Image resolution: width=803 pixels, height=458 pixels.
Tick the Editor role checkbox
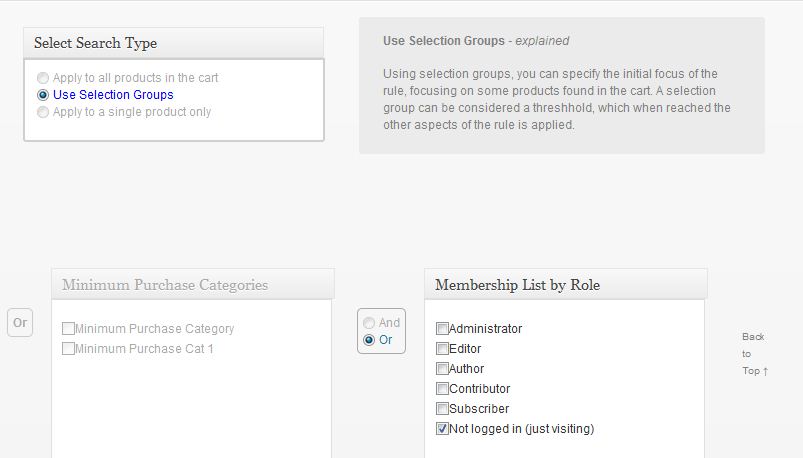(442, 348)
